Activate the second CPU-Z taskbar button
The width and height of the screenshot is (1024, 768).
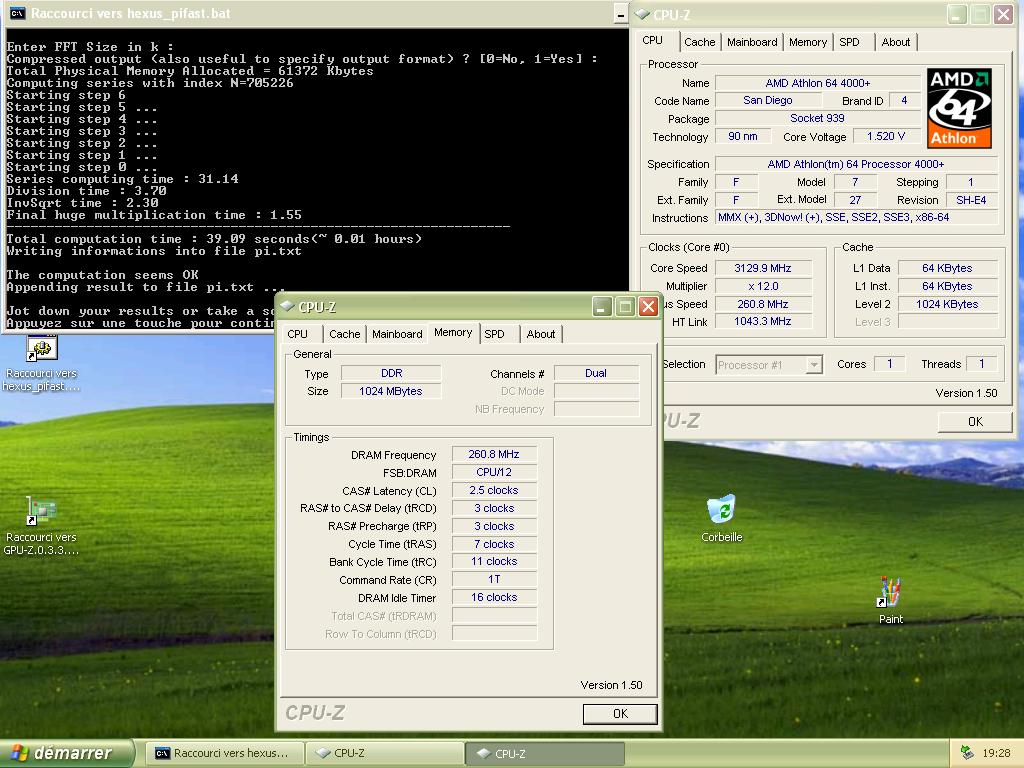545,753
